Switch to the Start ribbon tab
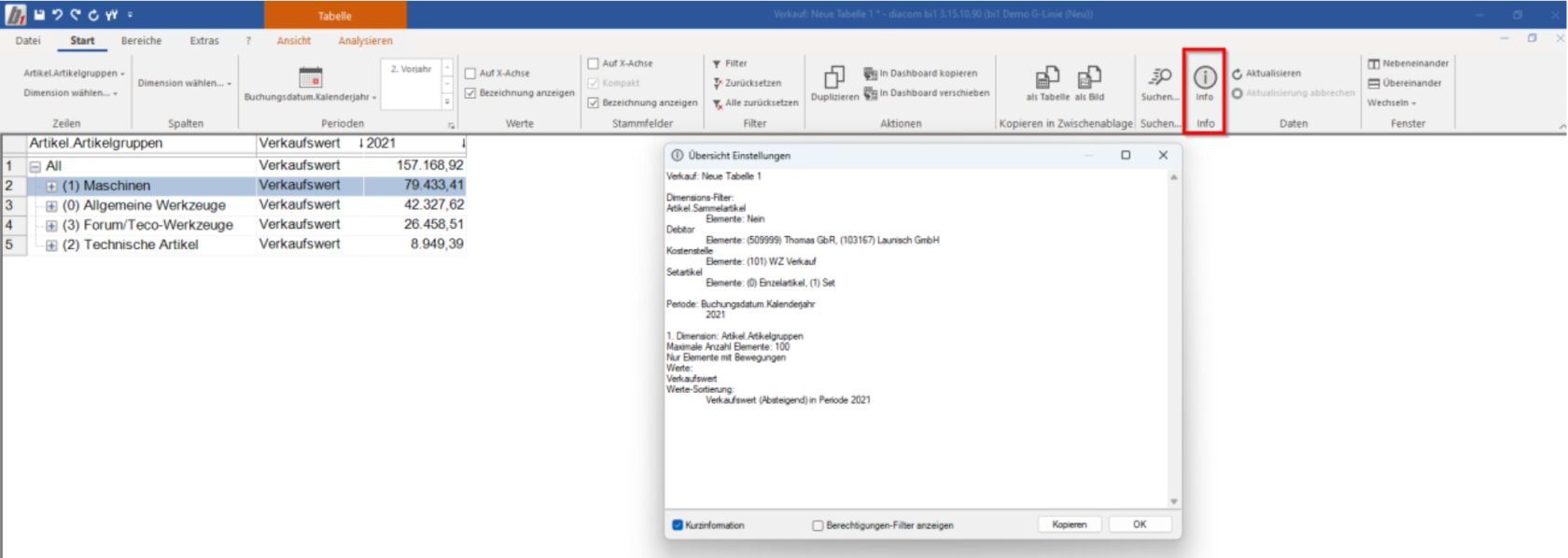Viewport: 1568px width, 558px height. [82, 40]
